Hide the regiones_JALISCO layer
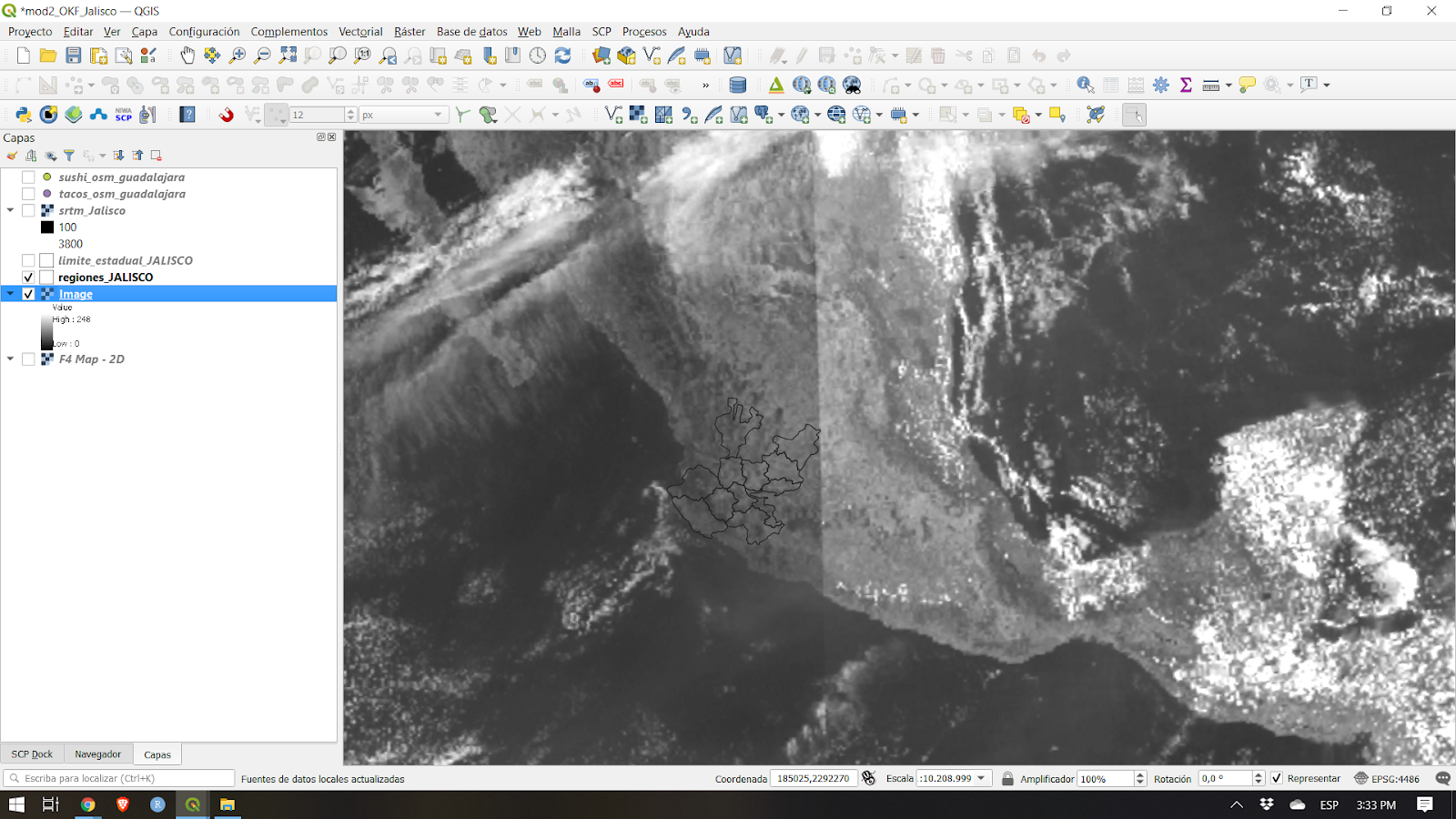The width and height of the screenshot is (1456, 819). (x=28, y=278)
